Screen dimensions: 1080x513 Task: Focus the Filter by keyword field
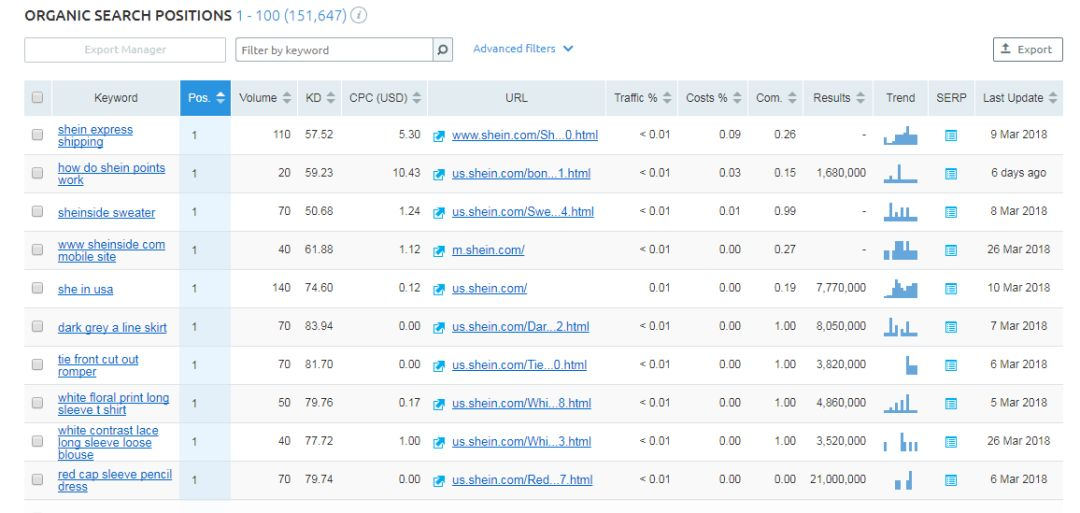(x=334, y=50)
